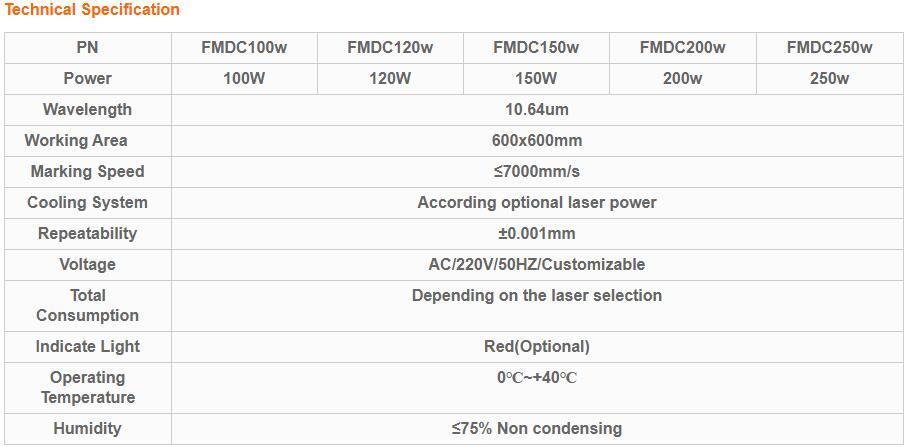The width and height of the screenshot is (906, 447).
Task: Select the 250w power cell
Action: point(829,78)
